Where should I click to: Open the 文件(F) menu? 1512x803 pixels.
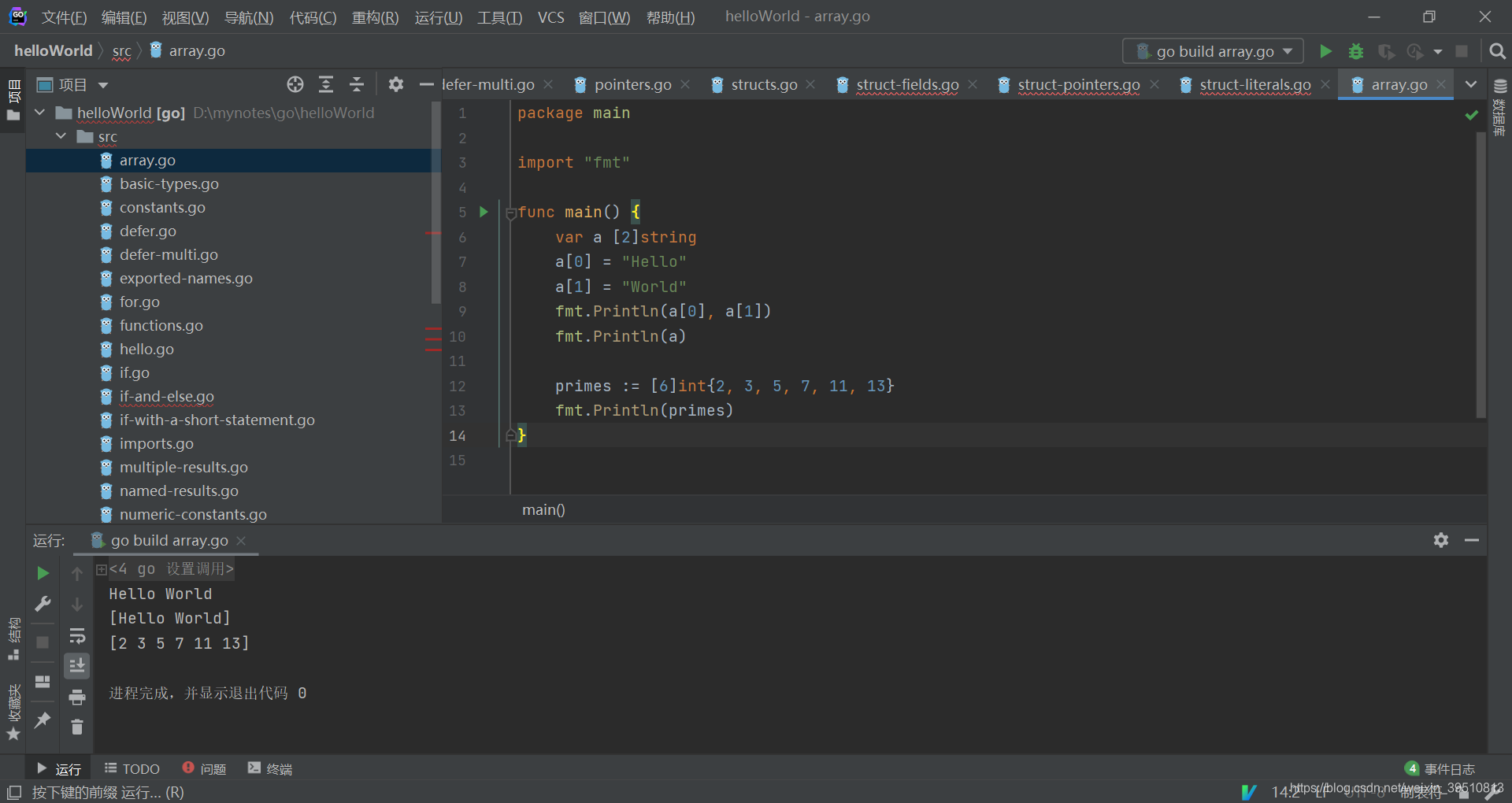64,17
